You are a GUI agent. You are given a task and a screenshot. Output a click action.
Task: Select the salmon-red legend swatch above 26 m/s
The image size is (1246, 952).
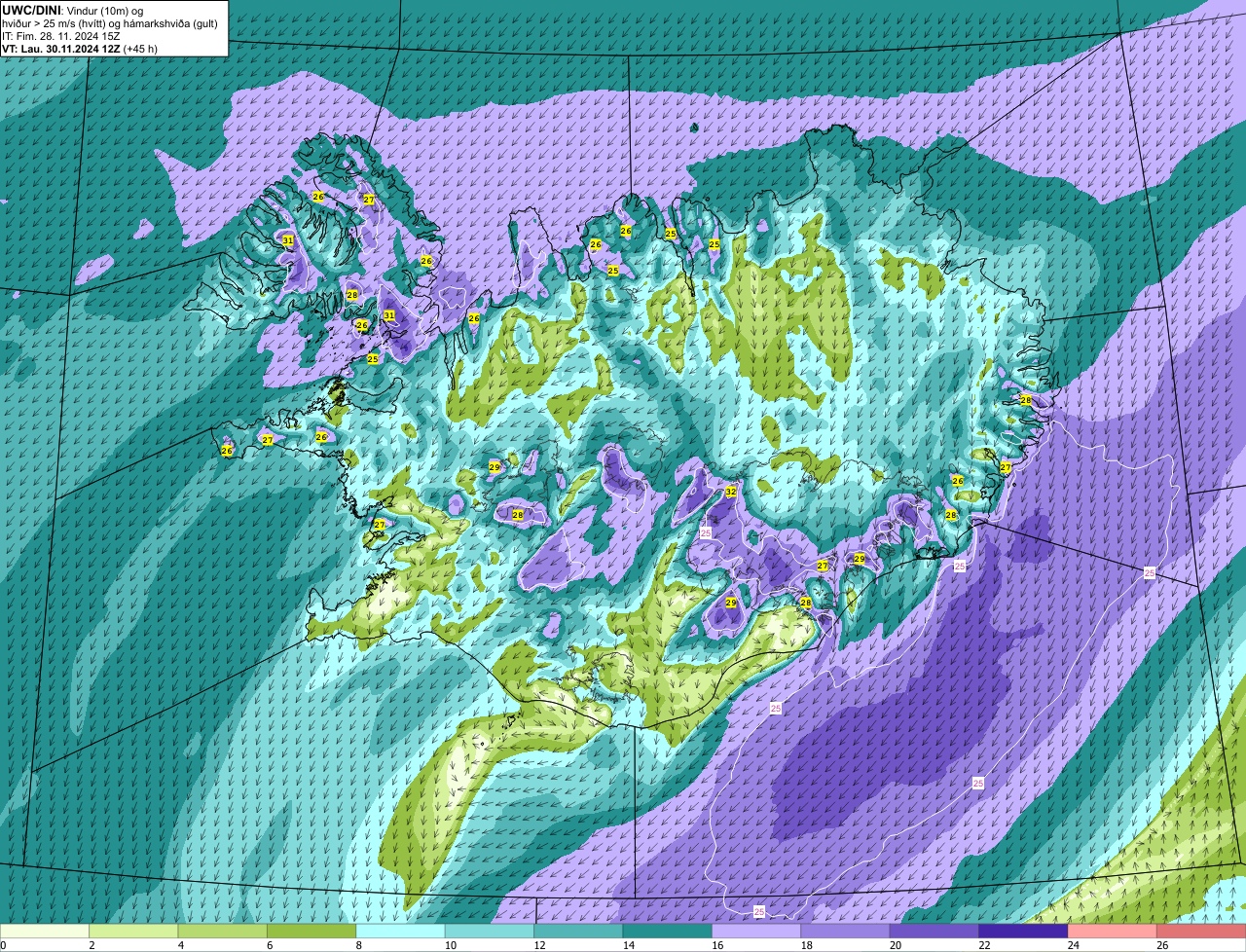(1202, 931)
